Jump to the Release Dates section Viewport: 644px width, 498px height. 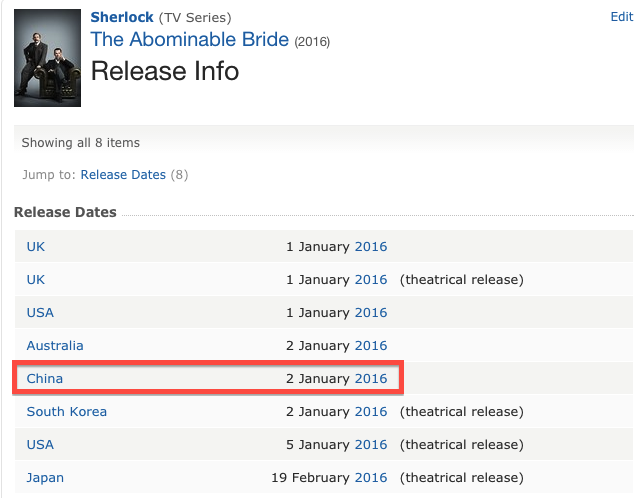point(123,175)
